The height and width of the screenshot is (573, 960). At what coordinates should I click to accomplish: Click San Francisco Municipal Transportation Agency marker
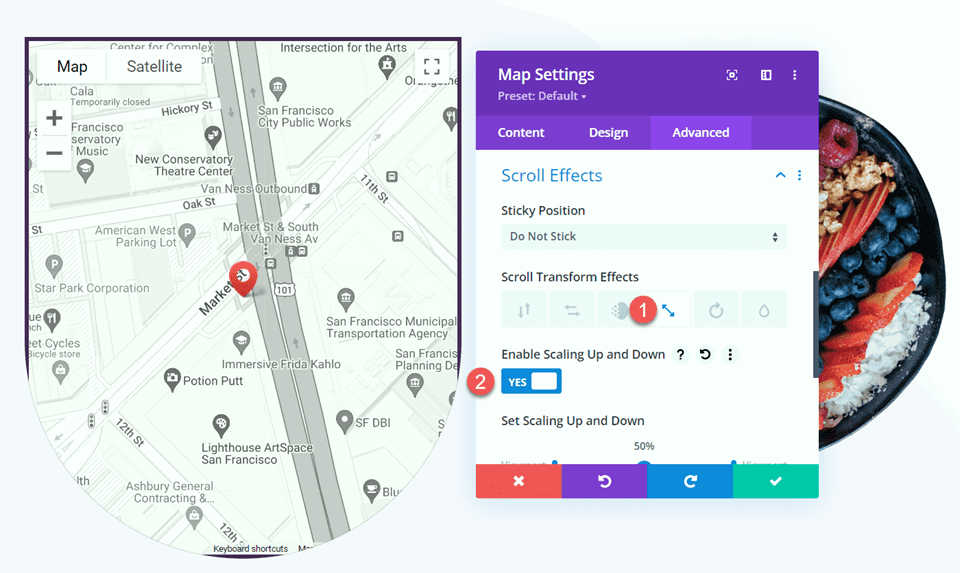(346, 299)
